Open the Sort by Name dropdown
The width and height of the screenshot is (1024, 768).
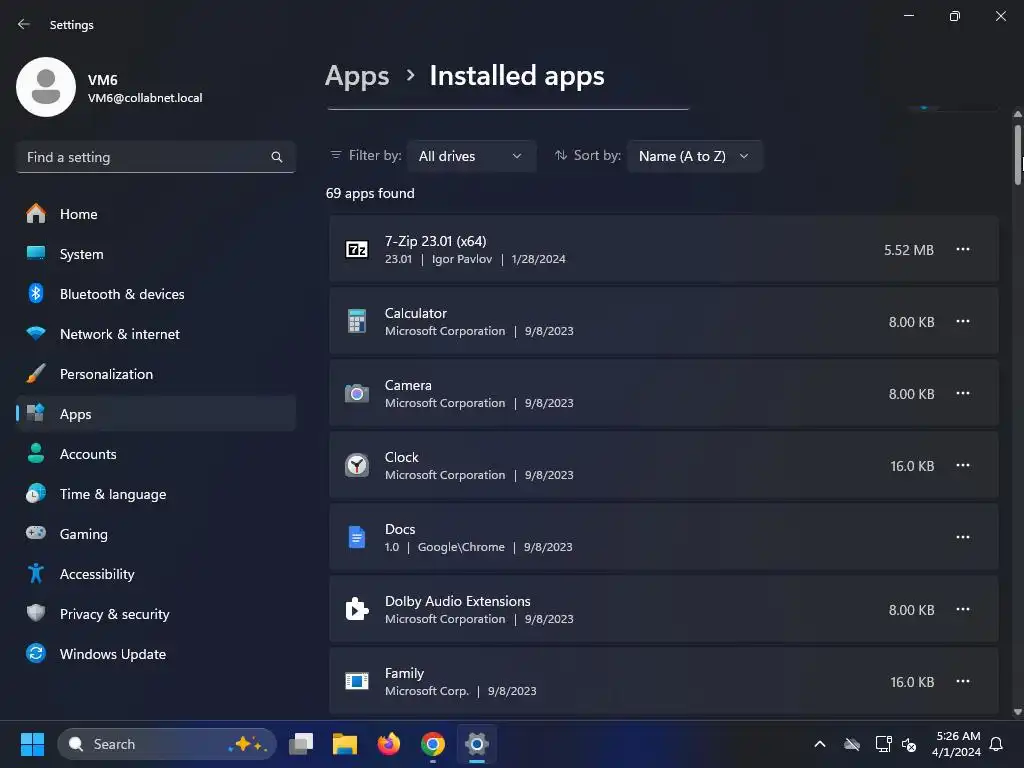[694, 156]
